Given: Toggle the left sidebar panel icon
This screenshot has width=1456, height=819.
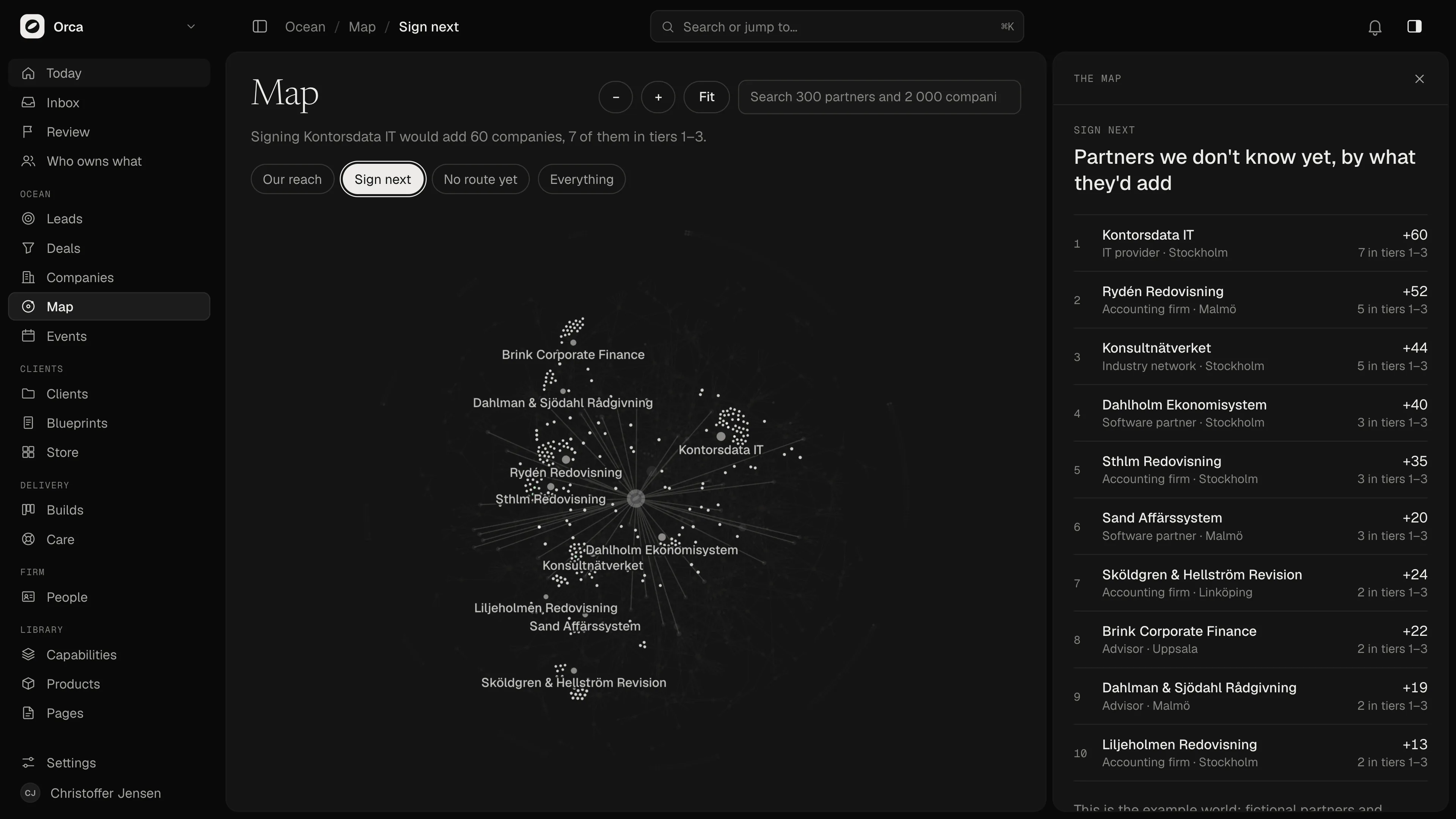Looking at the screenshot, I should pyautogui.click(x=259, y=27).
